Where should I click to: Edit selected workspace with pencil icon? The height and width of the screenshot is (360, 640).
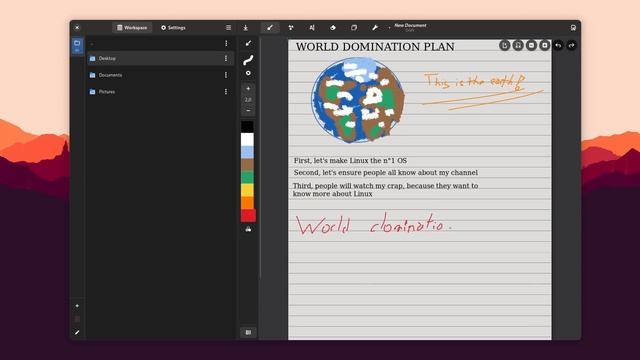77,333
